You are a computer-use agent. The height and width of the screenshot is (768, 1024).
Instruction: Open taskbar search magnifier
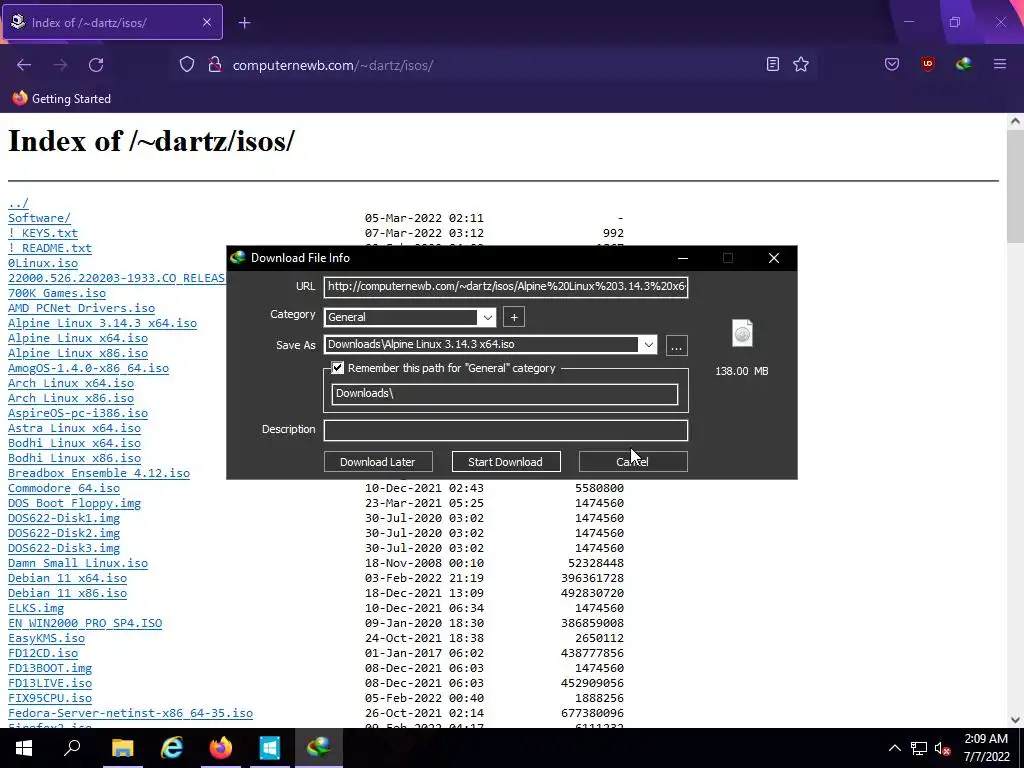click(72, 748)
